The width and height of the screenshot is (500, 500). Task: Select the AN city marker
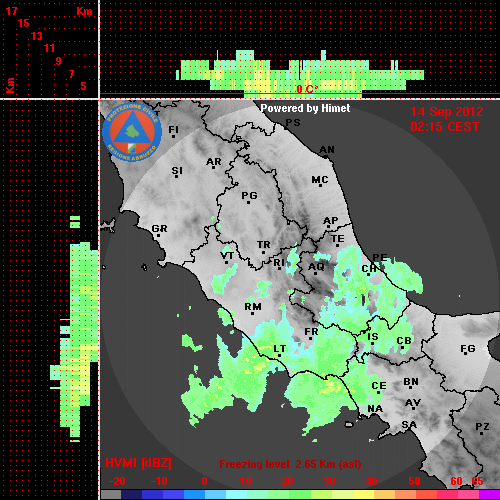click(327, 151)
